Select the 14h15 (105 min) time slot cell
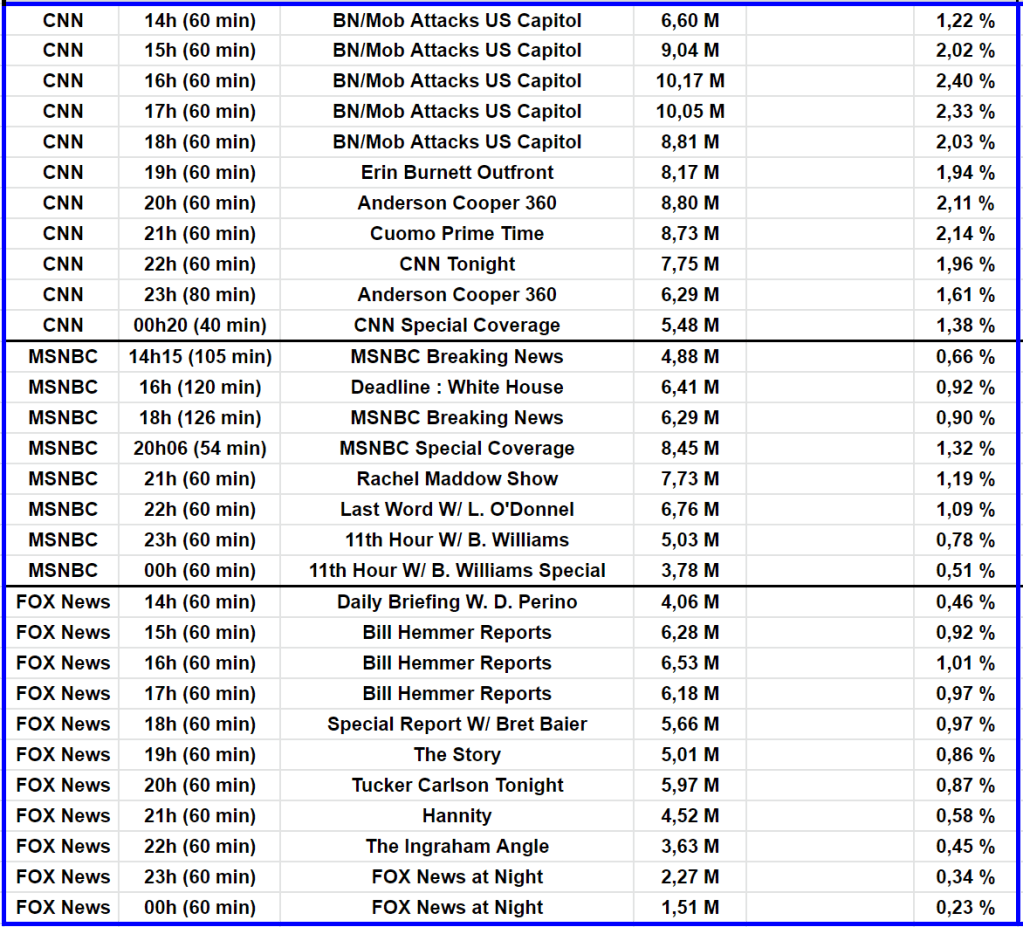The height and width of the screenshot is (927, 1023). tap(200, 357)
